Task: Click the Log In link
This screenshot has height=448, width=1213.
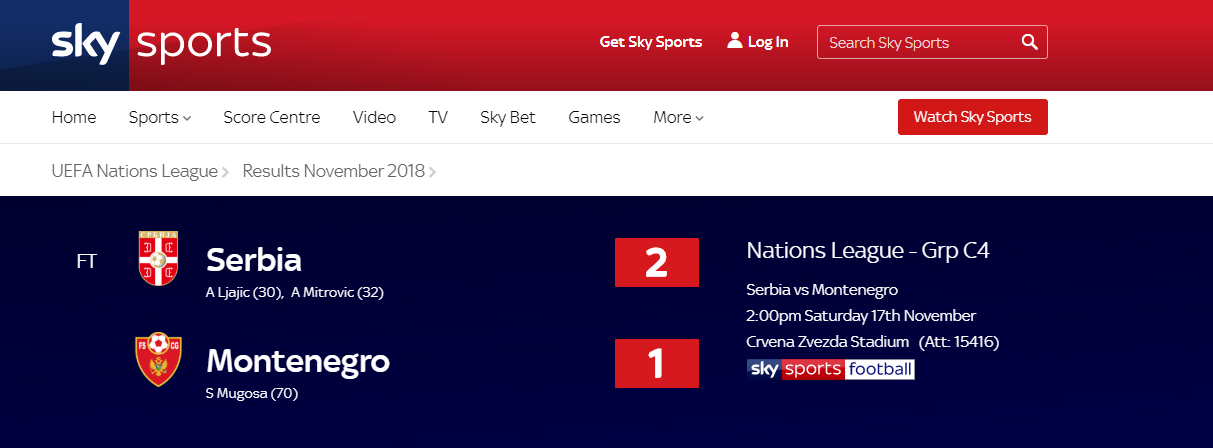Action: point(768,42)
